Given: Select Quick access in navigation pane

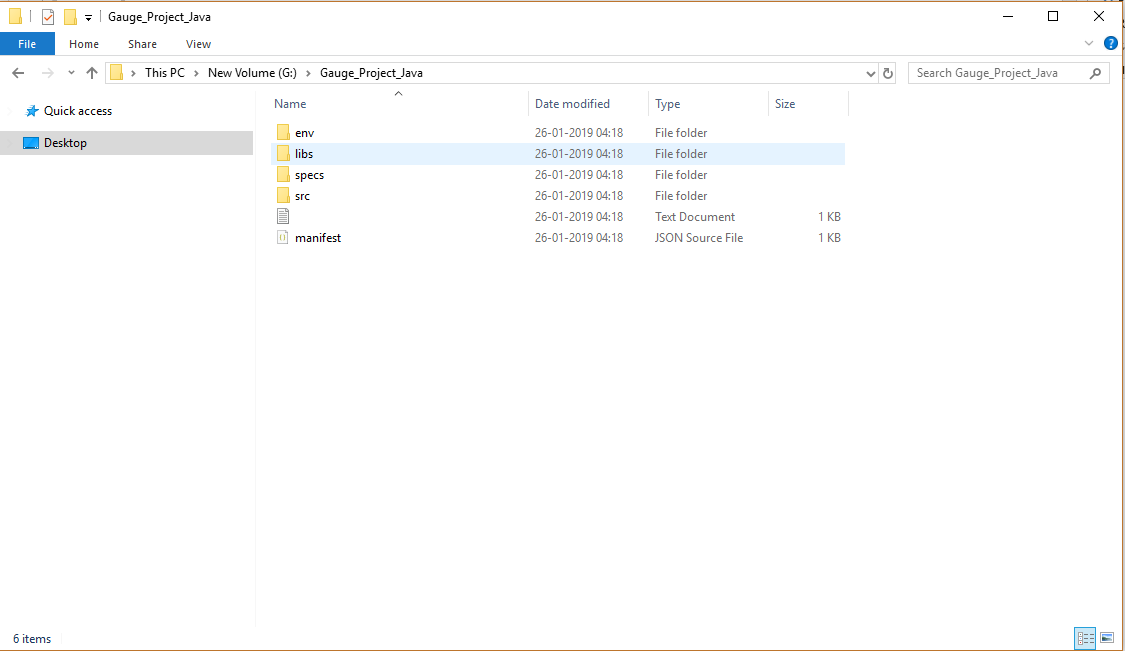Looking at the screenshot, I should (77, 111).
